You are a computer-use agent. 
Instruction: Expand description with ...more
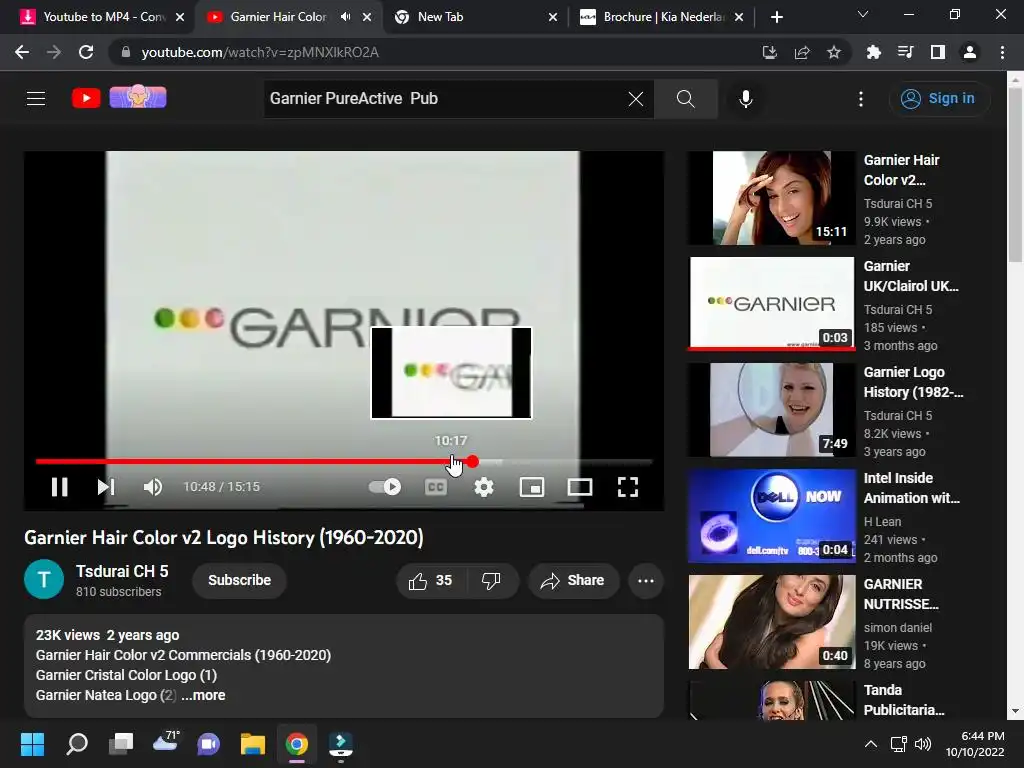203,696
